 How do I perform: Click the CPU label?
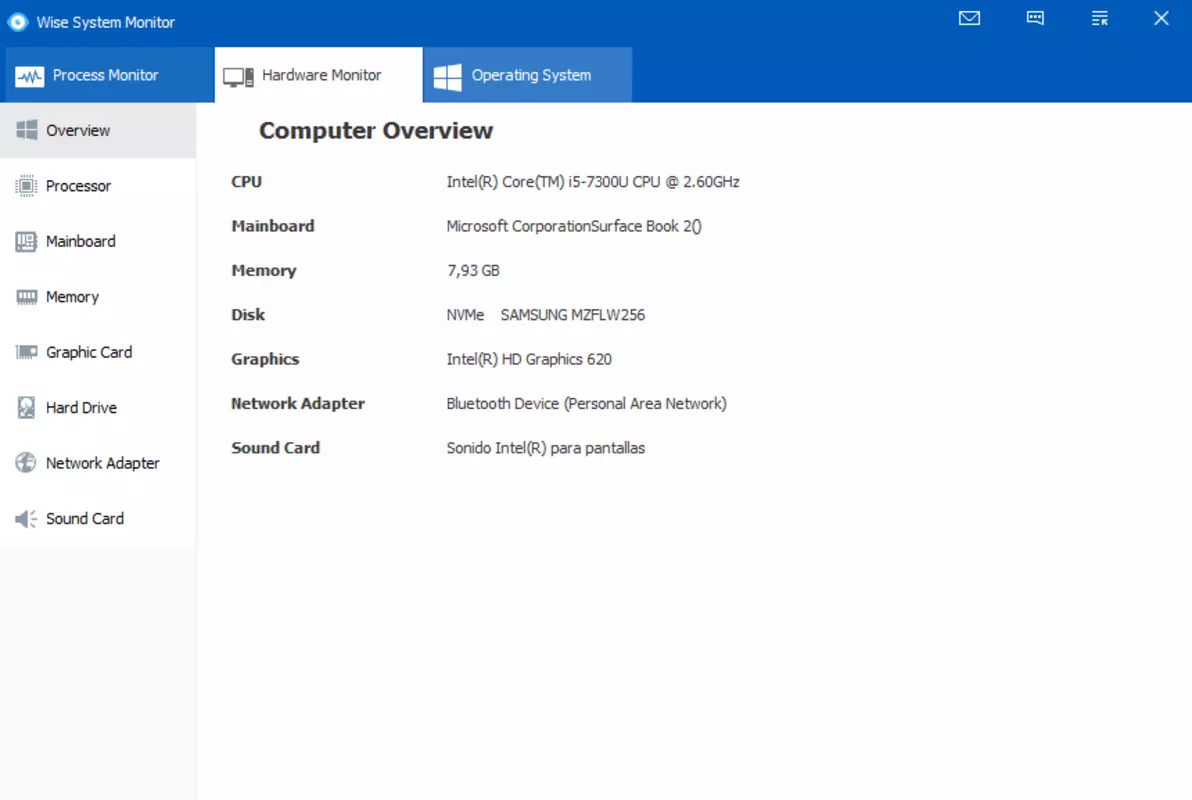tap(246, 182)
